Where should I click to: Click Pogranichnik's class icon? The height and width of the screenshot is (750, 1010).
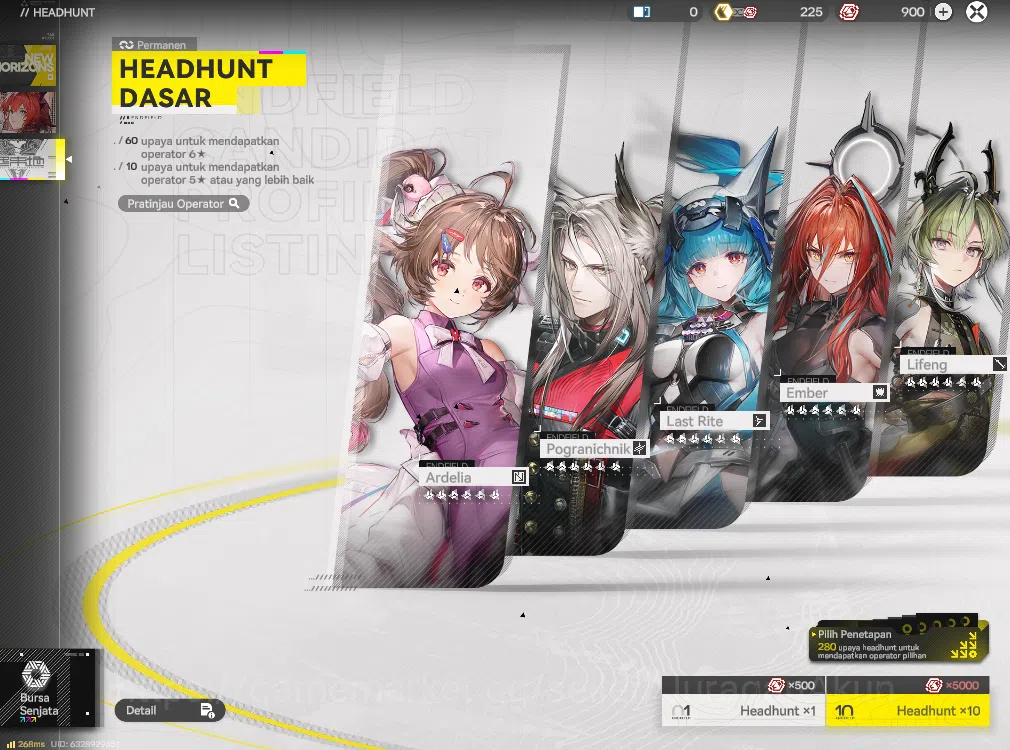639,448
